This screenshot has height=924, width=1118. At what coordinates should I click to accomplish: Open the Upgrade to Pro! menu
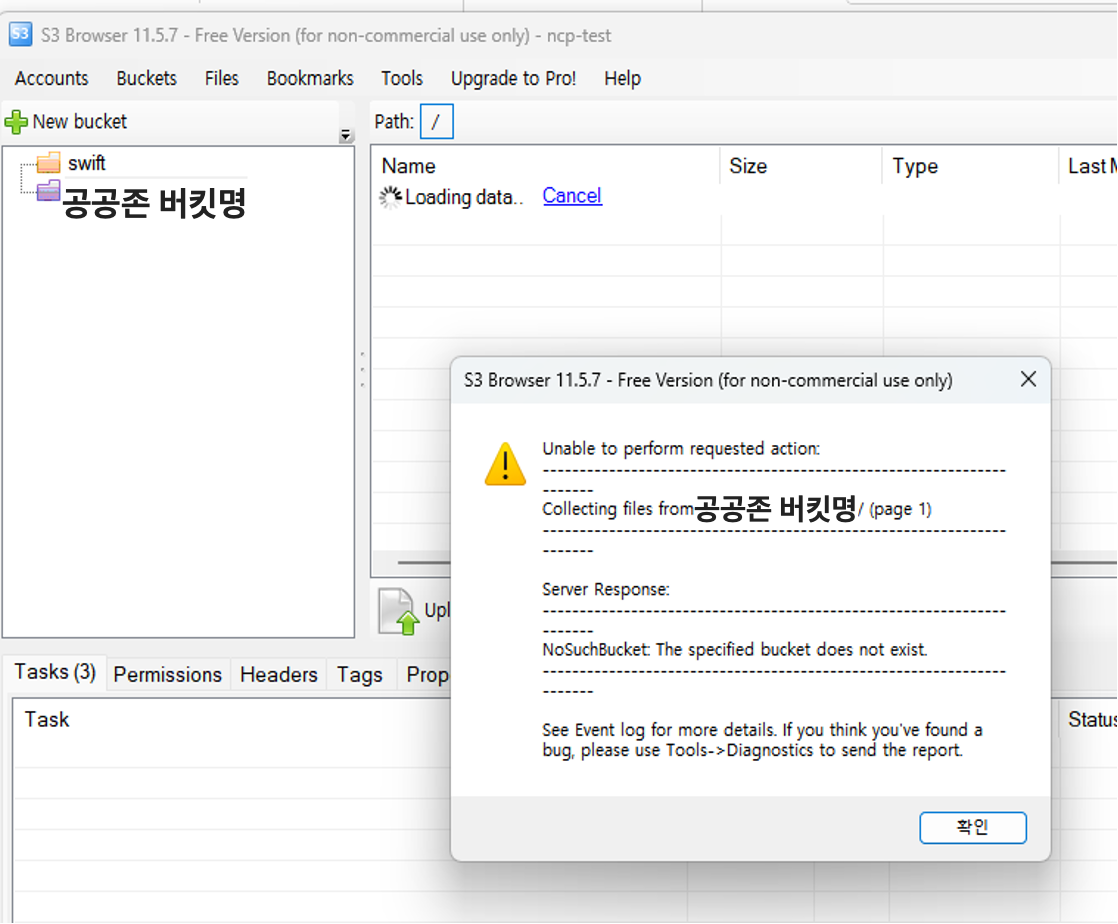[x=513, y=78]
